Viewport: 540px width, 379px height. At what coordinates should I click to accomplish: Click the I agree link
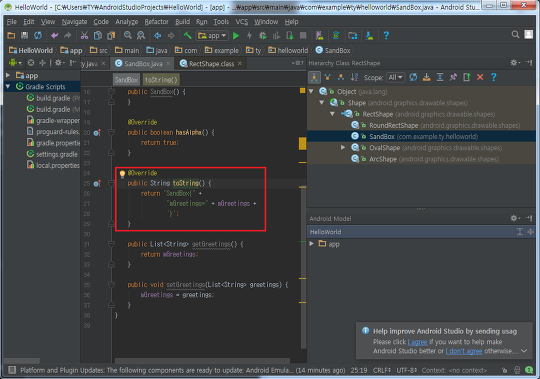pos(417,342)
